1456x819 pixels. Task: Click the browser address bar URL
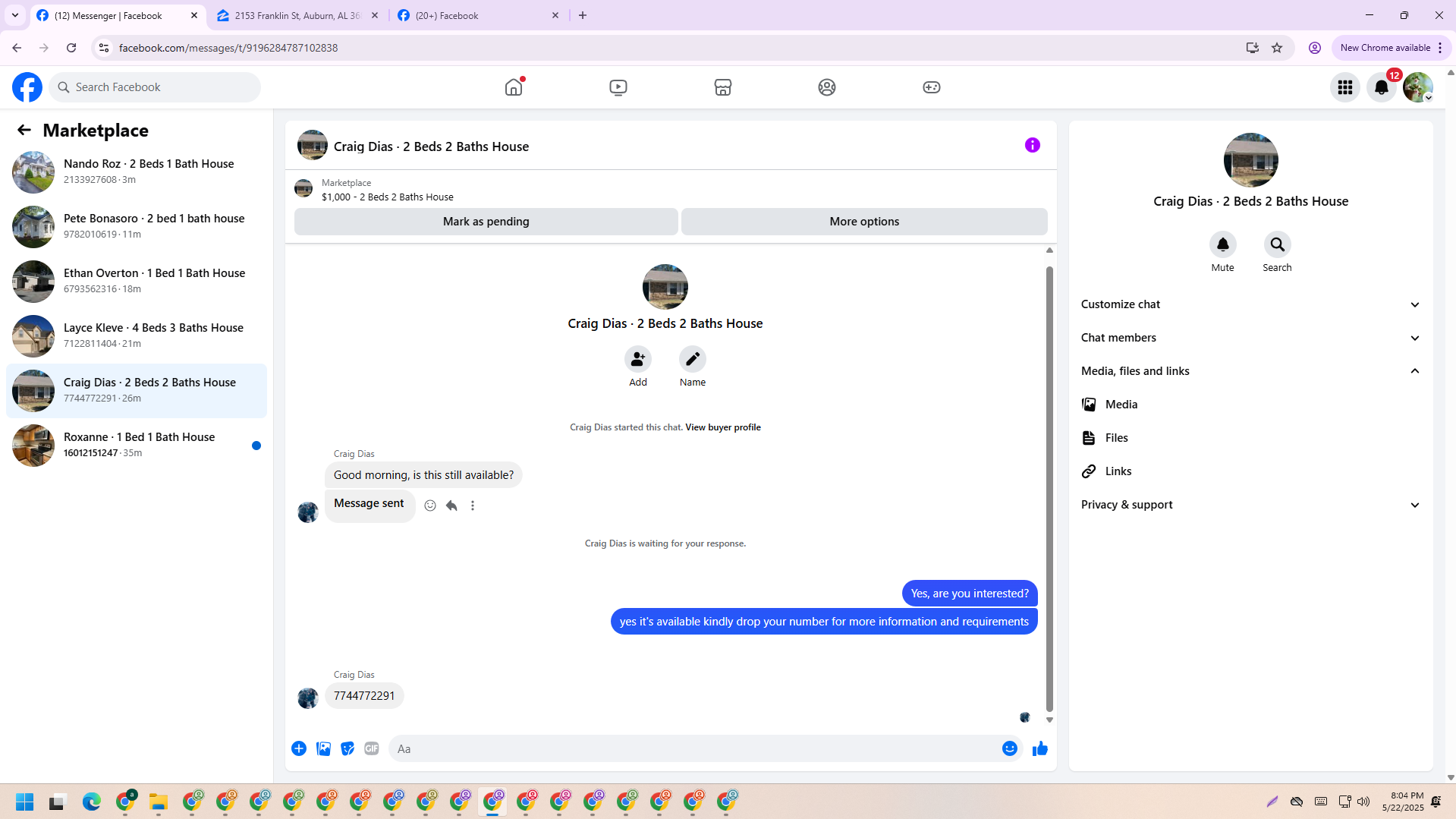(228, 48)
